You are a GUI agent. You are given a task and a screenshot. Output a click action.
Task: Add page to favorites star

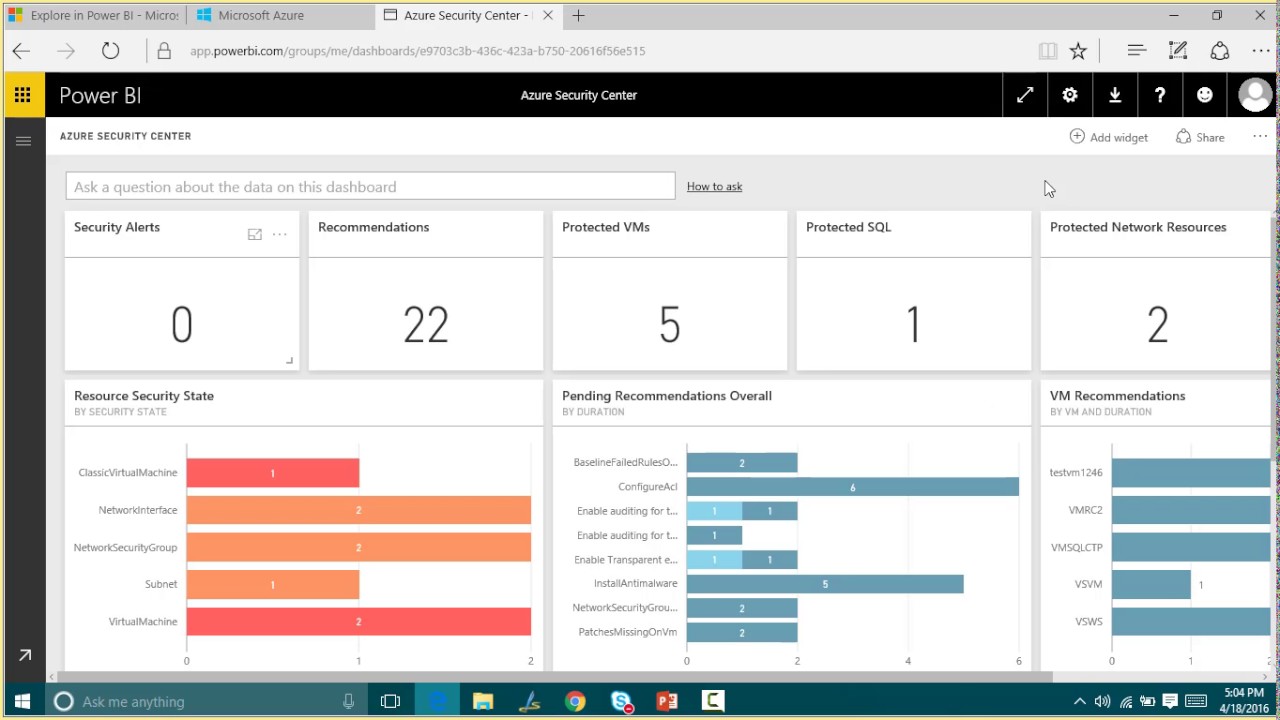point(1078,51)
